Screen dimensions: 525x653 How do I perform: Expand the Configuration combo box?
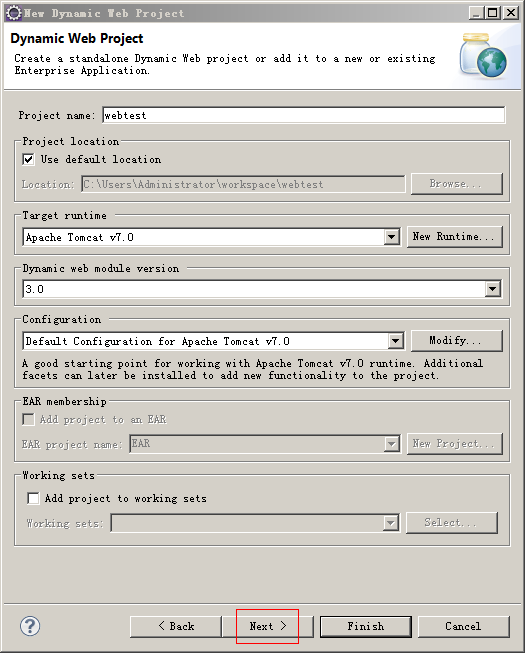(x=396, y=341)
